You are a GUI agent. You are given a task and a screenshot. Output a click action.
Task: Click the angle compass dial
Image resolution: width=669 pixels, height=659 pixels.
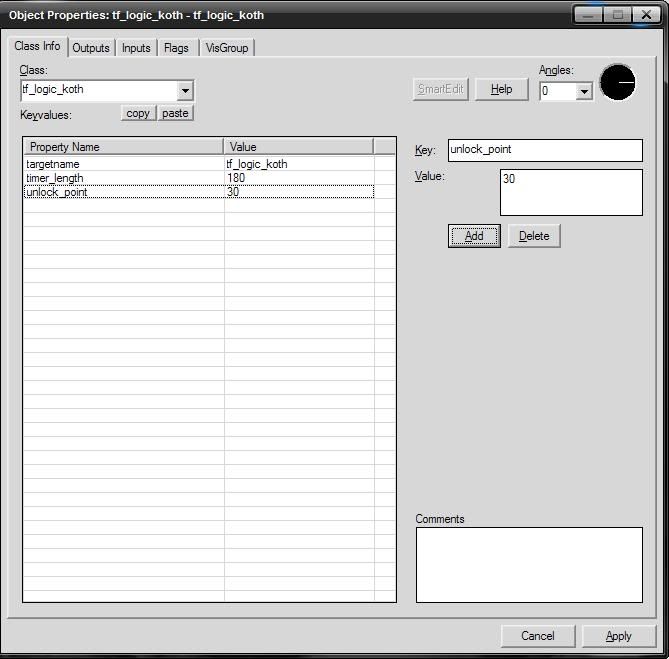(617, 83)
